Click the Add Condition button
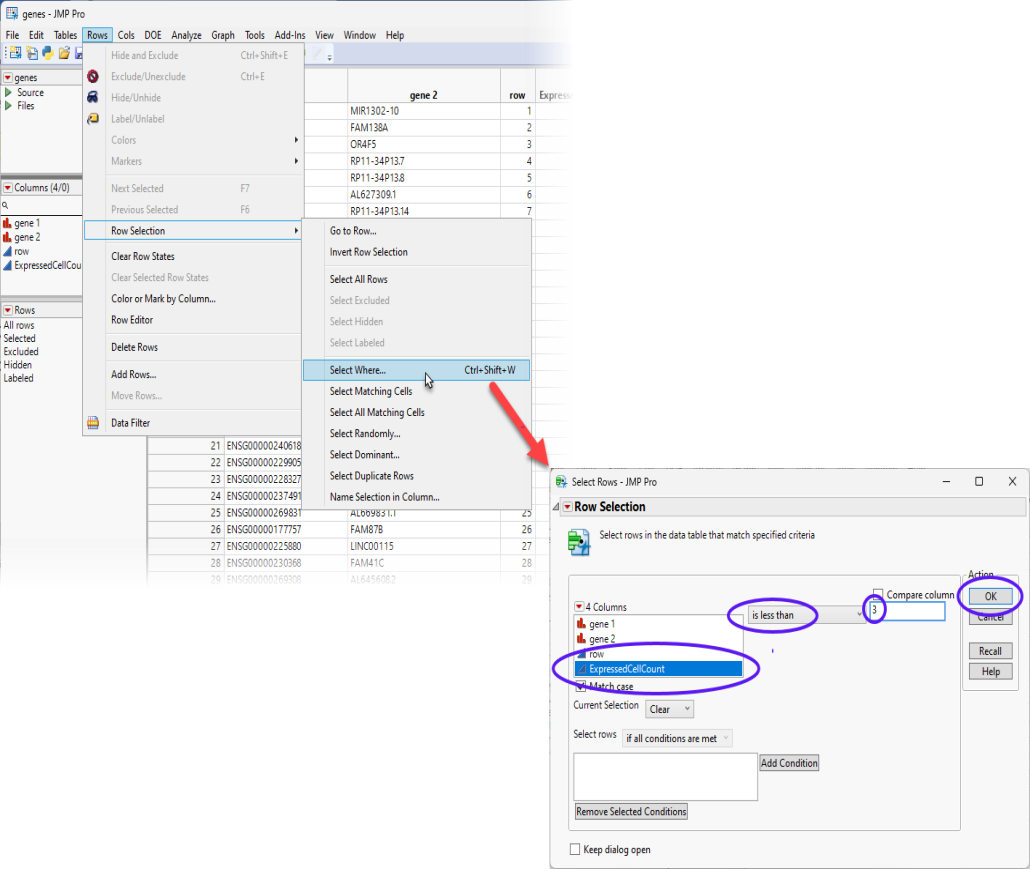The image size is (1030, 869). (789, 763)
